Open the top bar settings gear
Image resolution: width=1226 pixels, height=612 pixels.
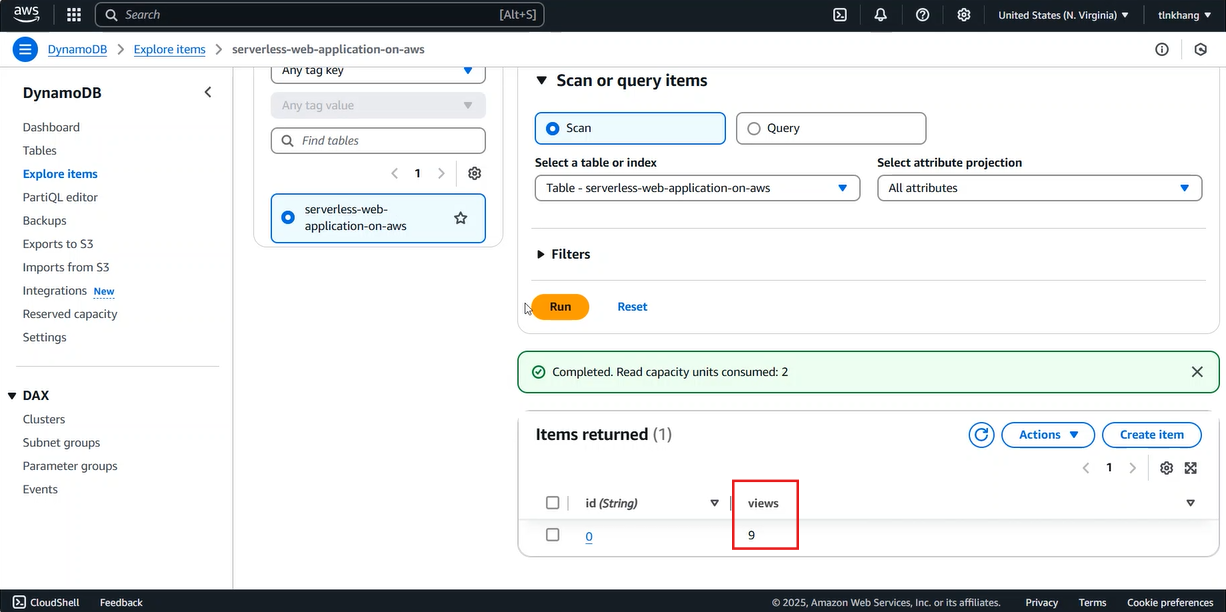point(964,15)
